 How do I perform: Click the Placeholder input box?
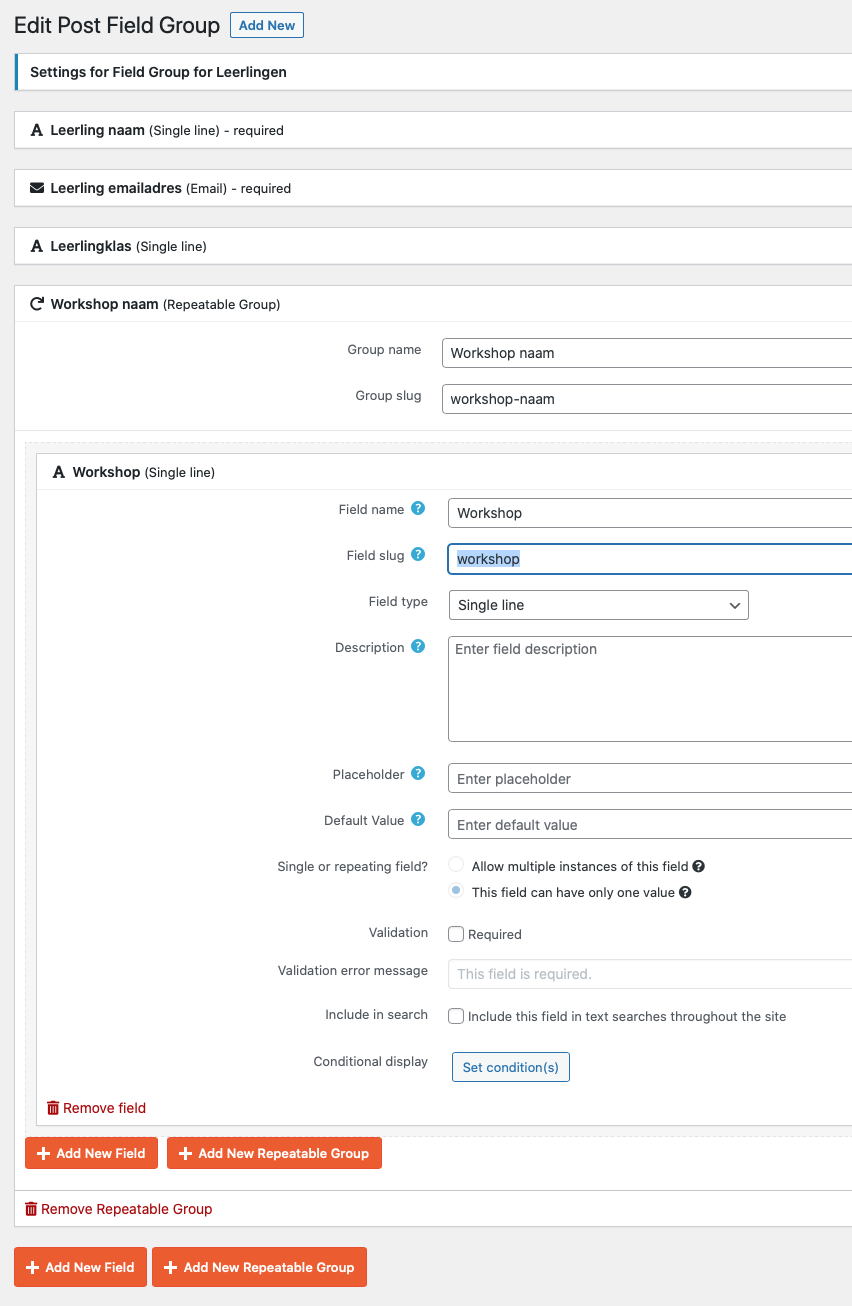pos(650,779)
